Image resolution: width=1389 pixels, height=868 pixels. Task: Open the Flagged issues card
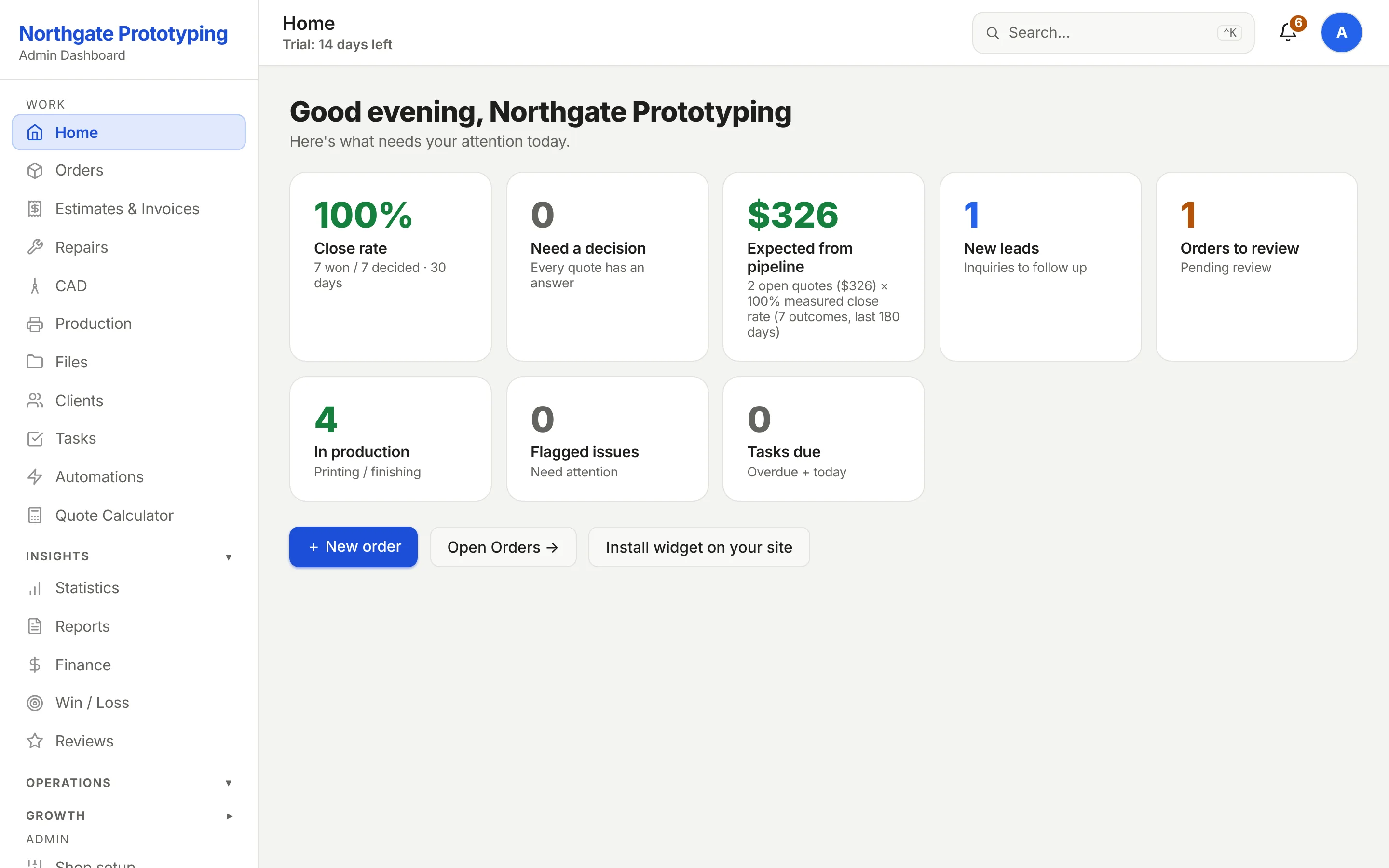pyautogui.click(x=607, y=439)
